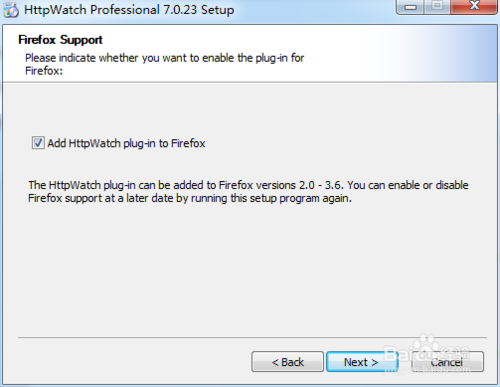Select the 'Add HttpWatch plug-in to Firefox' label
500x387 pixels.
point(126,143)
